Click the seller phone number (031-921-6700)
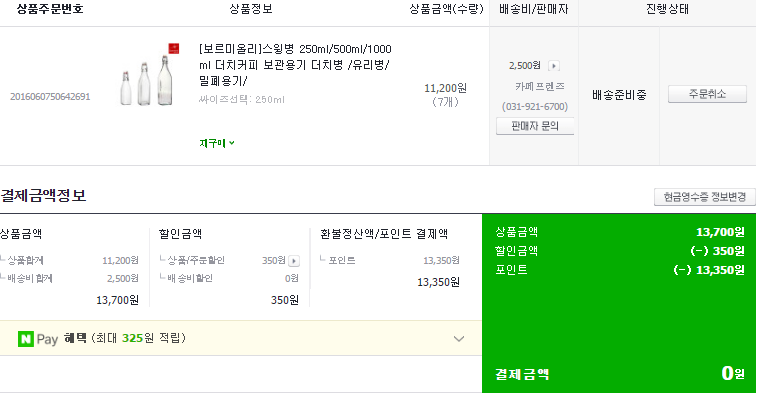Image resolution: width=759 pixels, height=402 pixels. click(534, 106)
